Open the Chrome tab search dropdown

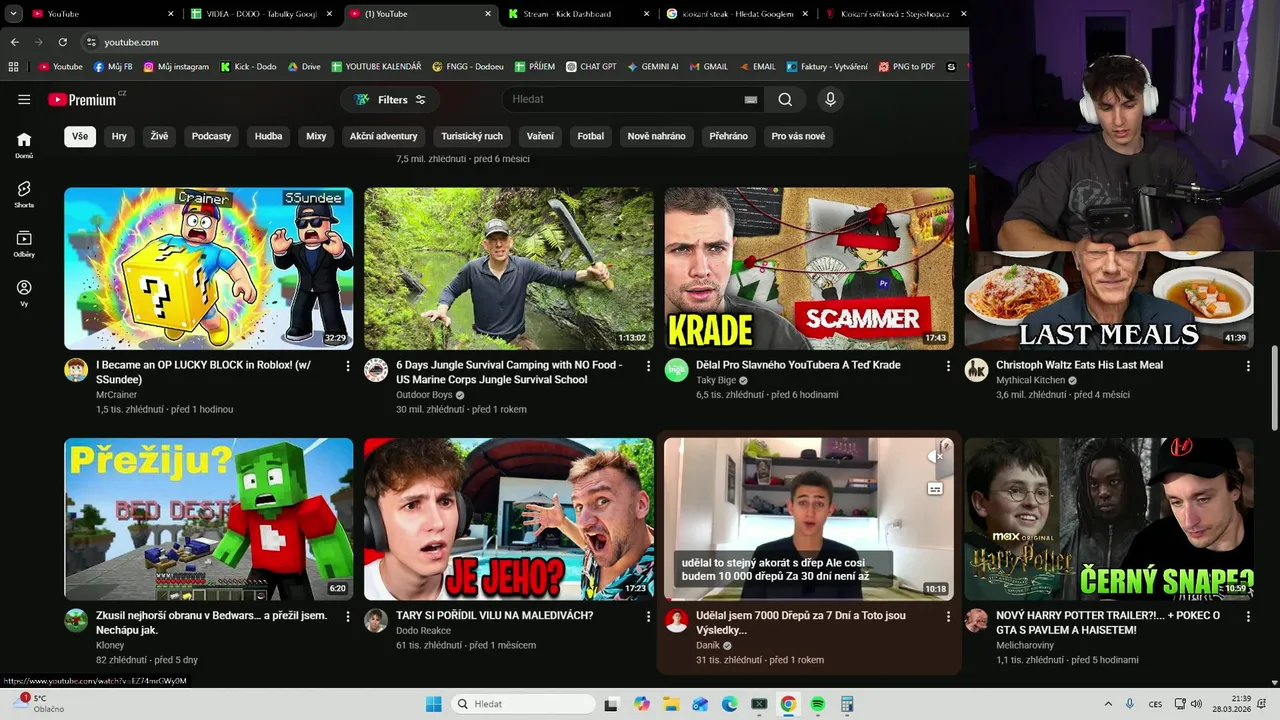13,14
